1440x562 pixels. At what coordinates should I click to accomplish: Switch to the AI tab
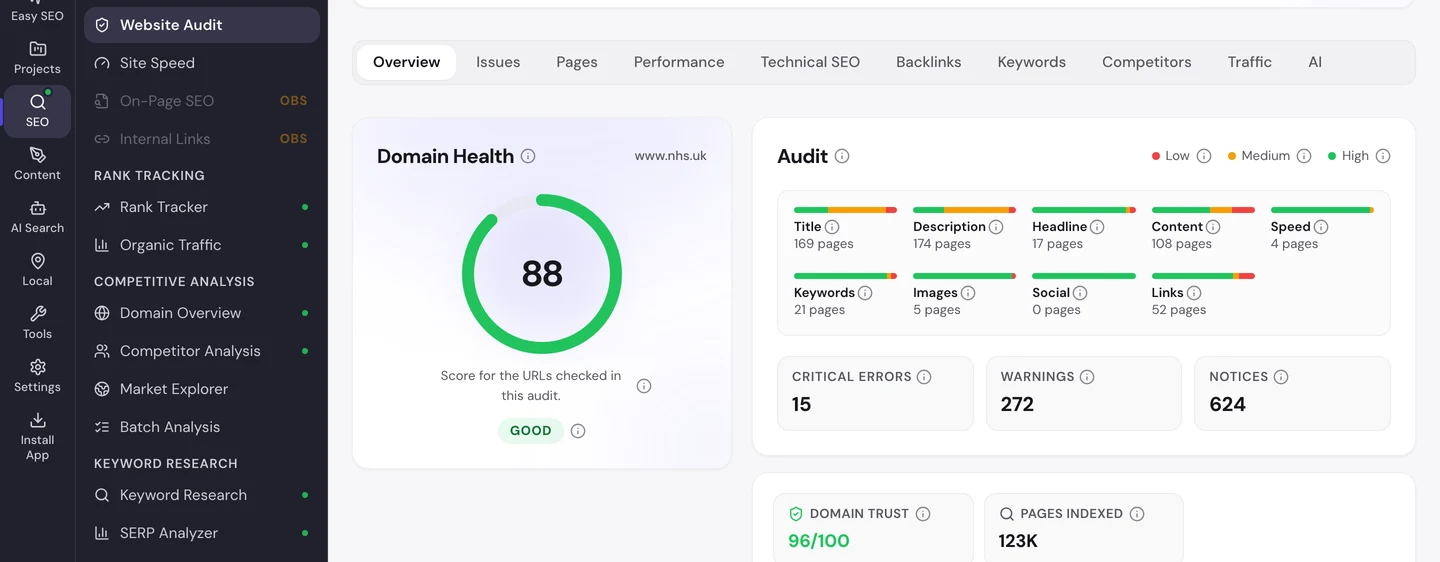pos(1315,62)
